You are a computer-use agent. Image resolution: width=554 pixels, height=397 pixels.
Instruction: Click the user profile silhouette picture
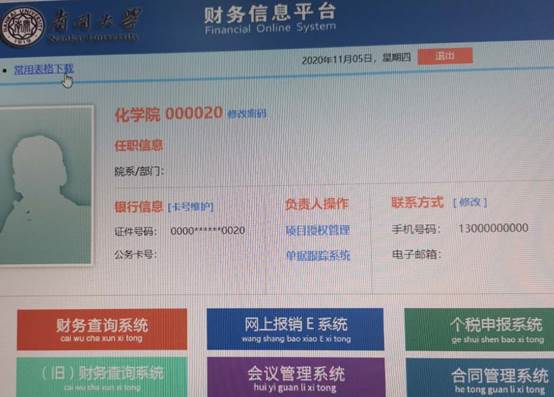(45, 185)
